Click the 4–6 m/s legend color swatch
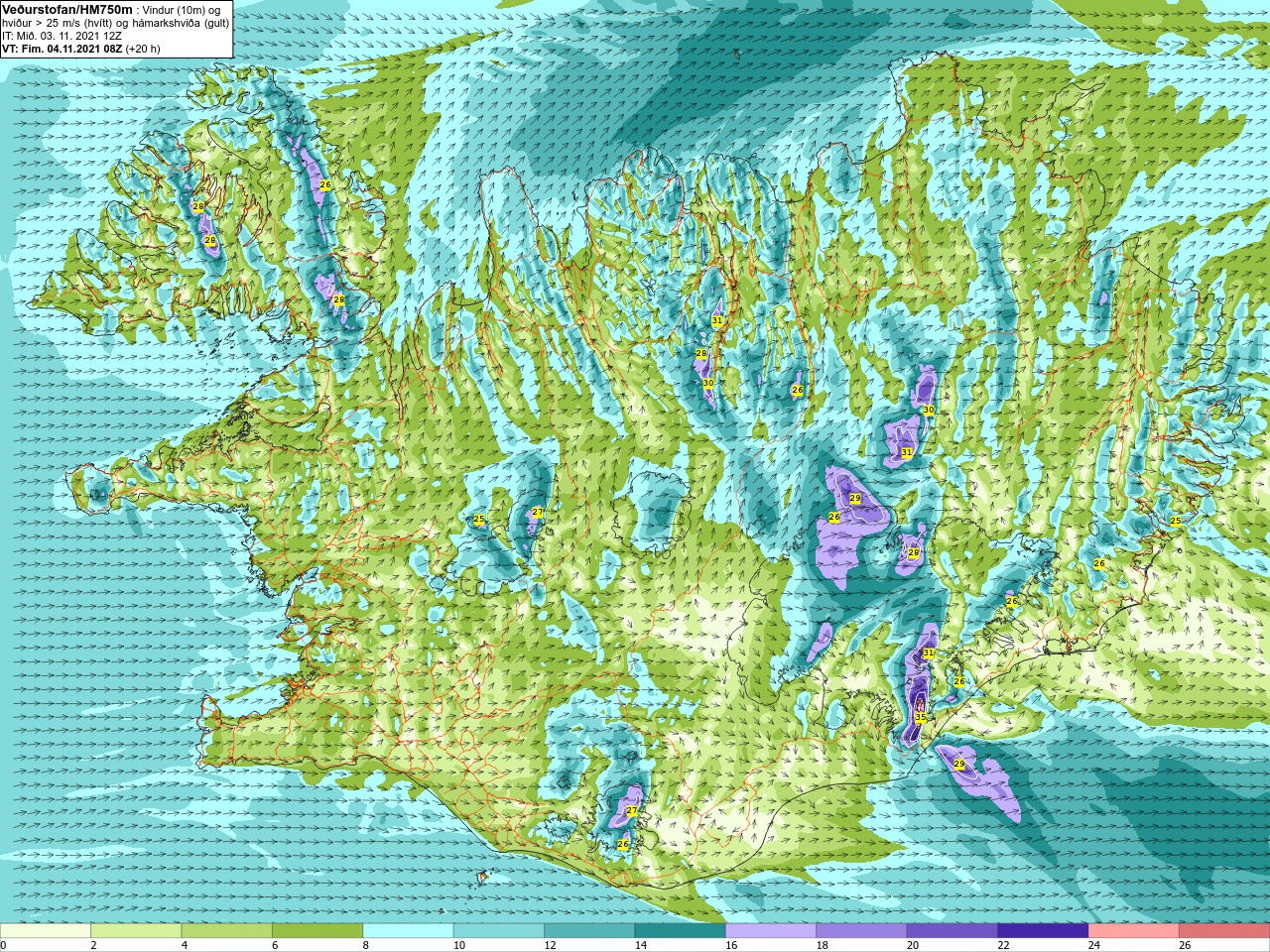Viewport: 1270px width, 952px height. point(227,931)
